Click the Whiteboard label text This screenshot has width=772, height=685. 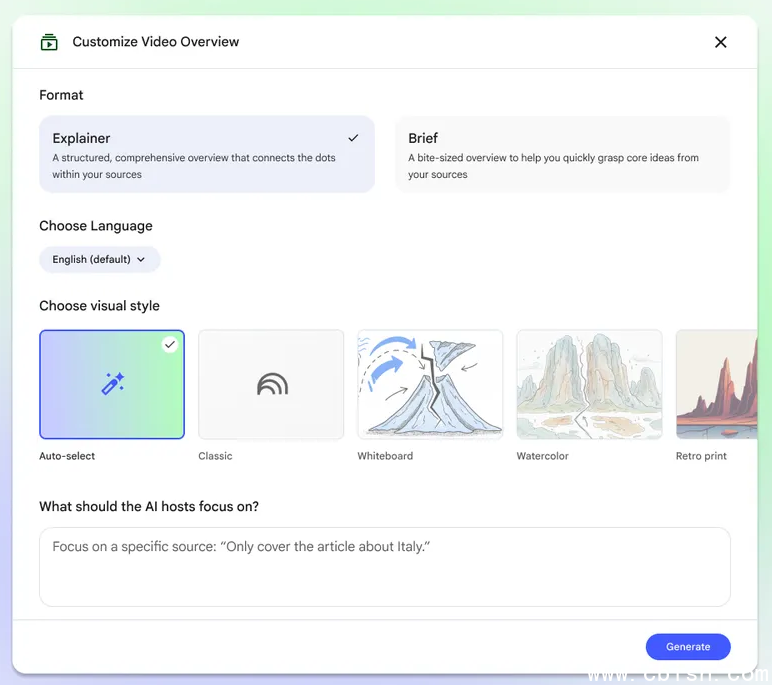point(385,456)
